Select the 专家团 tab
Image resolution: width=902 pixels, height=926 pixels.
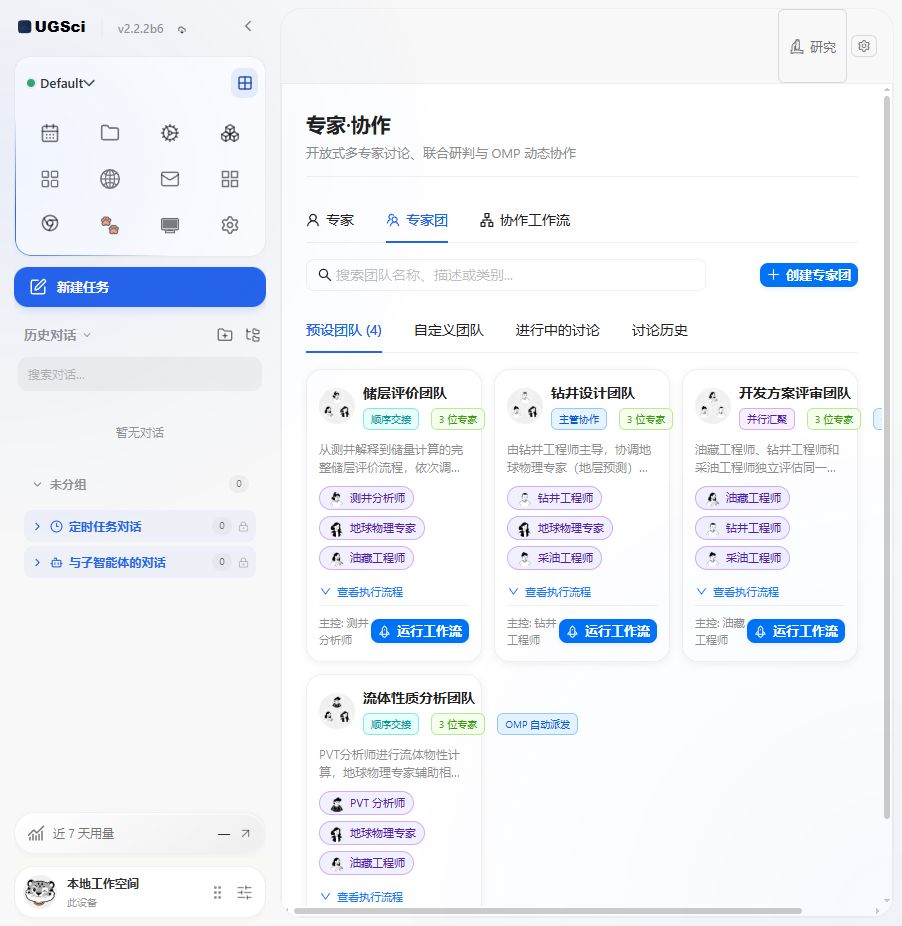pyautogui.click(x=417, y=220)
